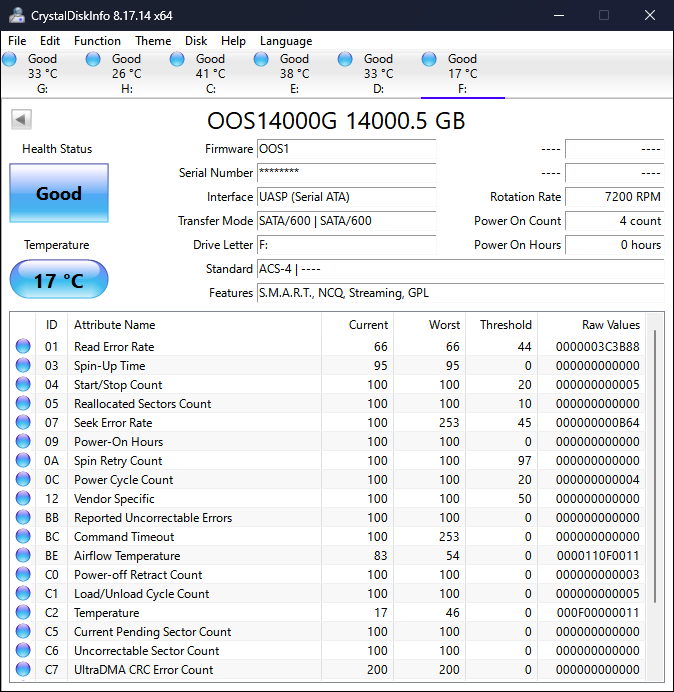Click status orb for Airflow Temperature row

click(23, 555)
